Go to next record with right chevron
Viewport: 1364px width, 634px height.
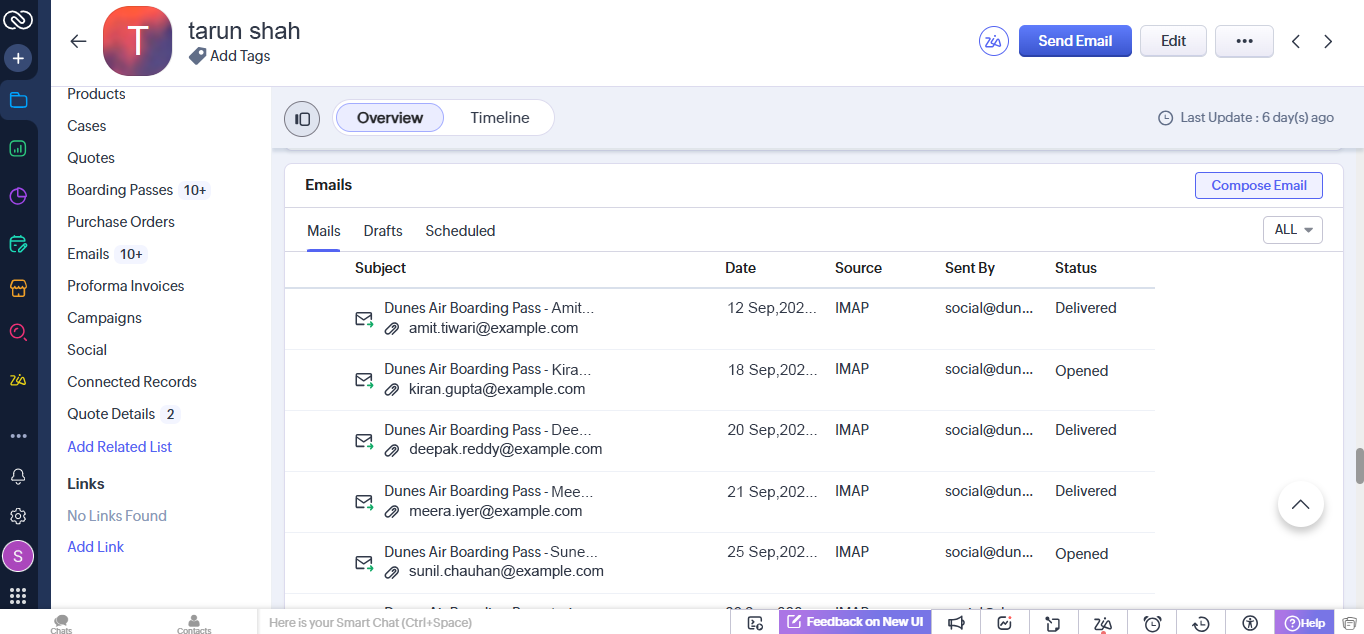coord(1328,41)
